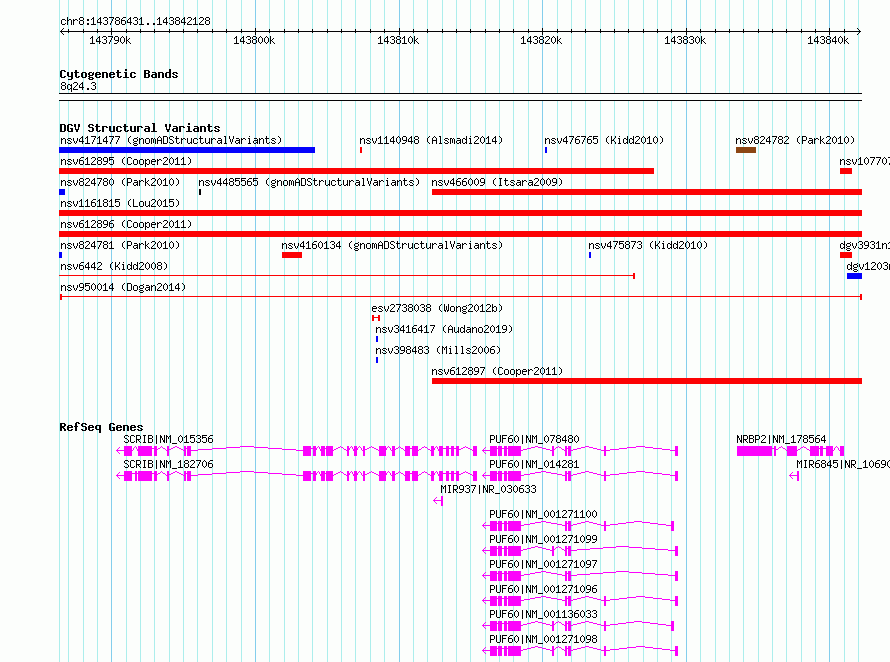
Task: Open PUF60|NM_001271096 transcript label
Action: (543, 589)
